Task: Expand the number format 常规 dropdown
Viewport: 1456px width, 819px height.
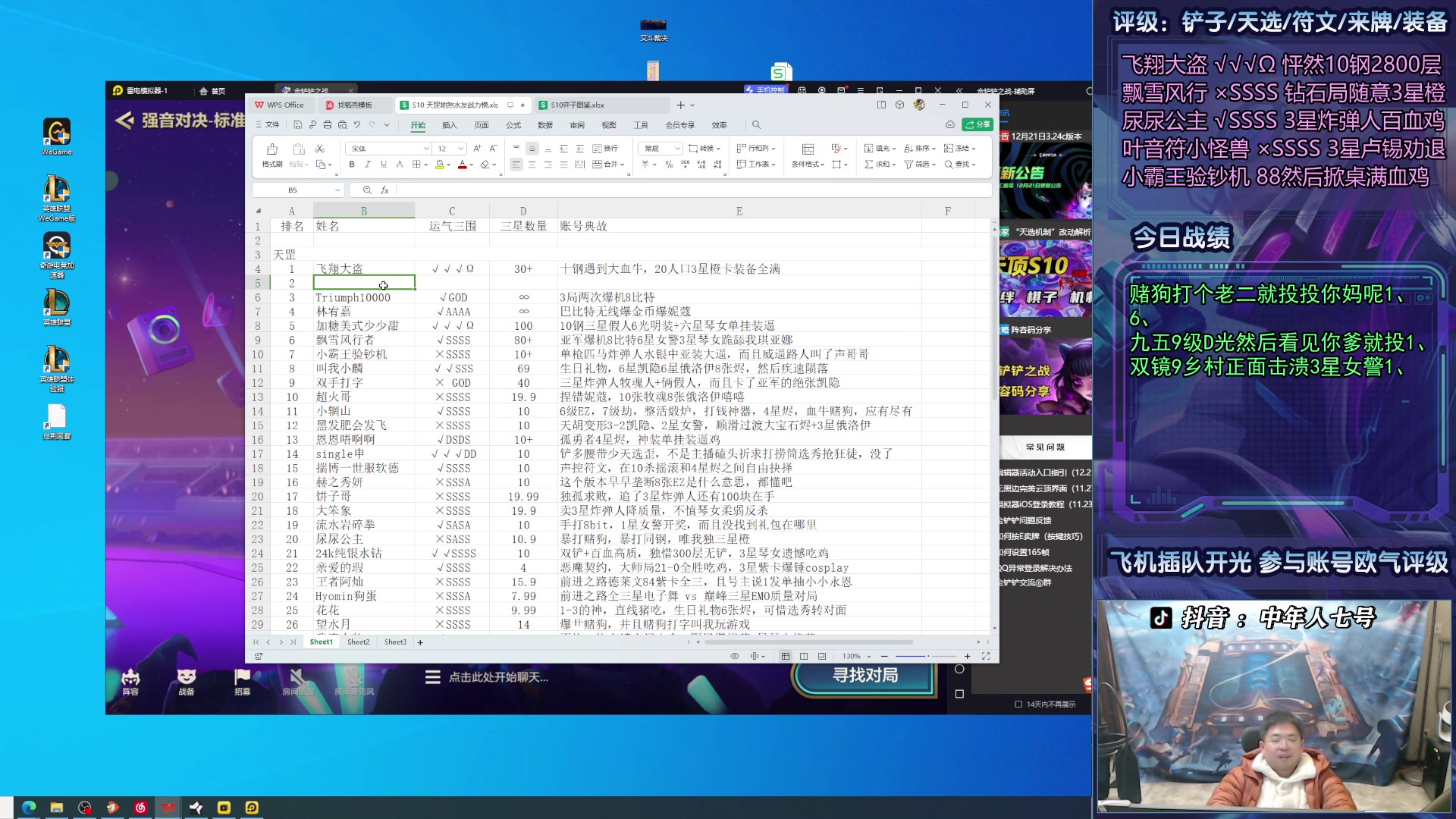Action: click(x=677, y=149)
